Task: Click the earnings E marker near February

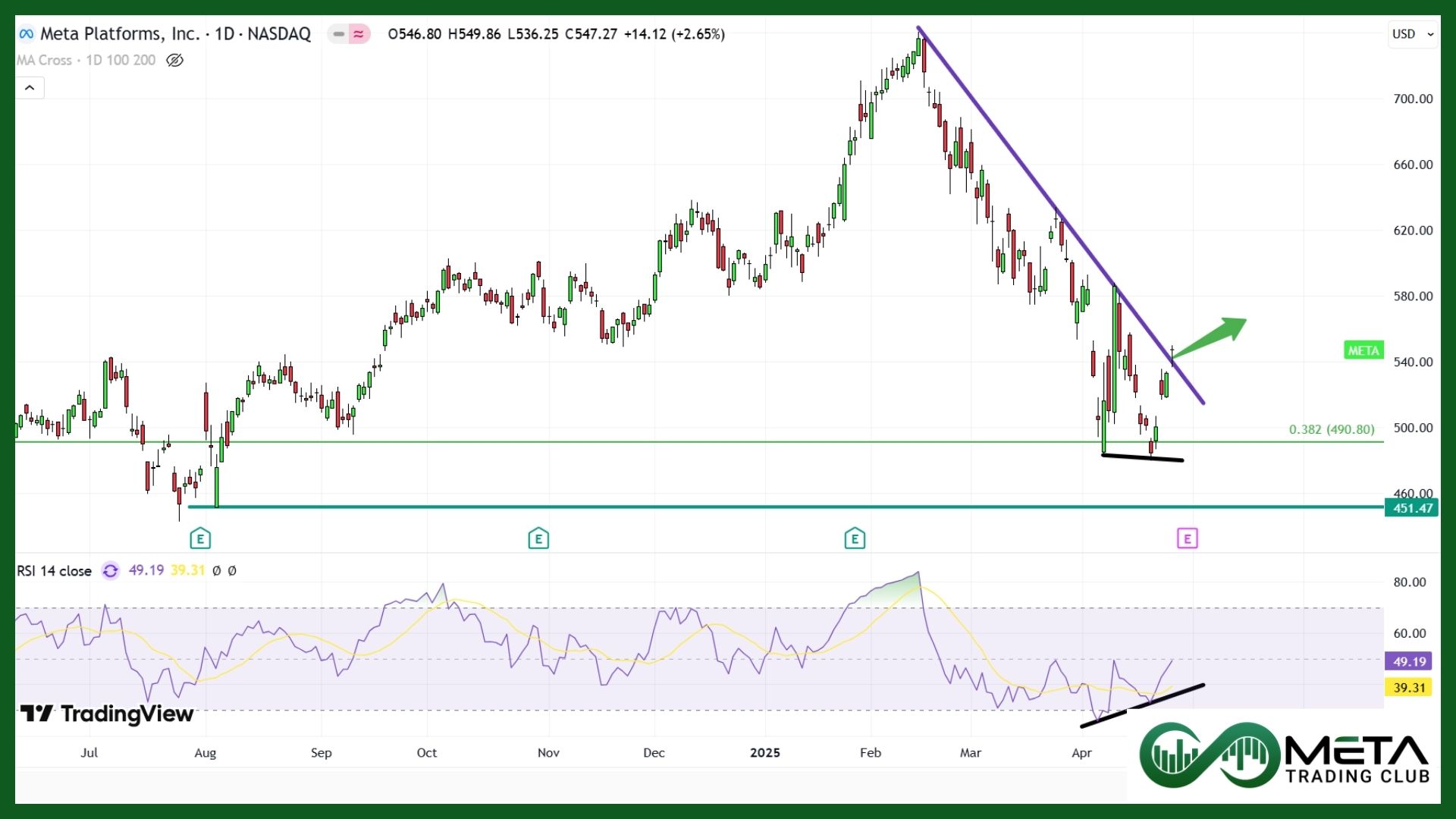Action: pyautogui.click(x=855, y=539)
